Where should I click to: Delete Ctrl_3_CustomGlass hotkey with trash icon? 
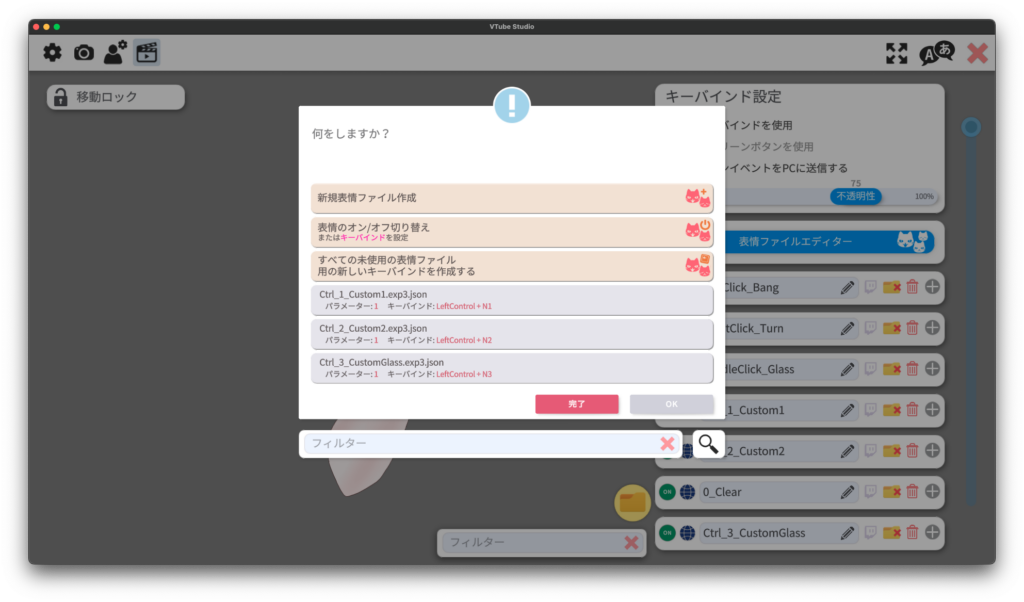click(912, 533)
